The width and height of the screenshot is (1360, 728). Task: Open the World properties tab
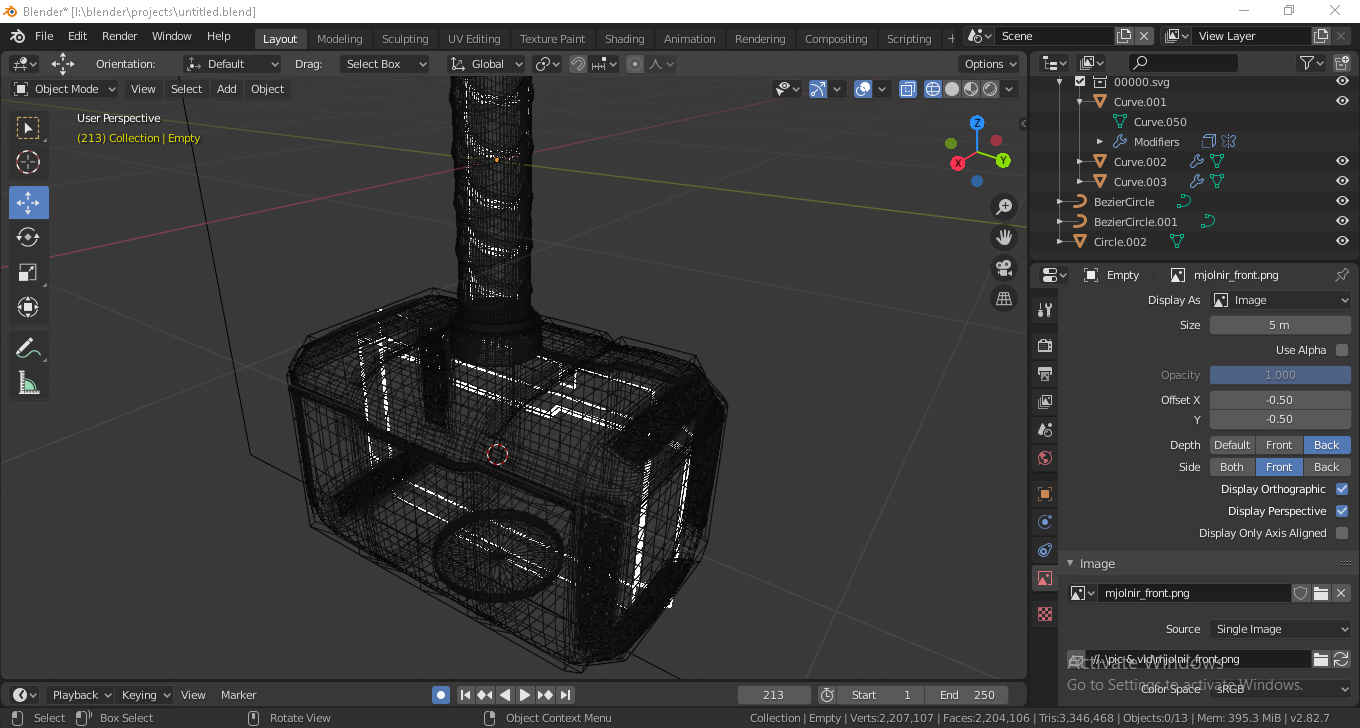(x=1045, y=458)
